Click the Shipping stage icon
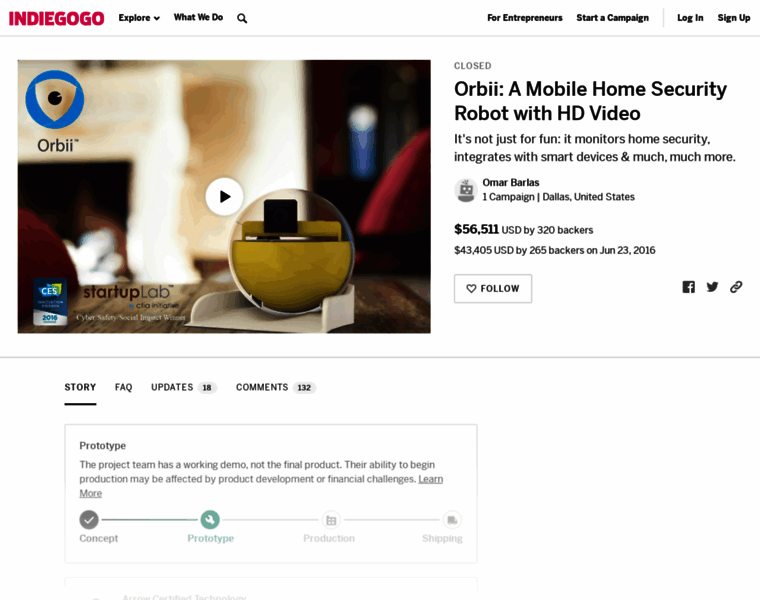 coord(452,519)
